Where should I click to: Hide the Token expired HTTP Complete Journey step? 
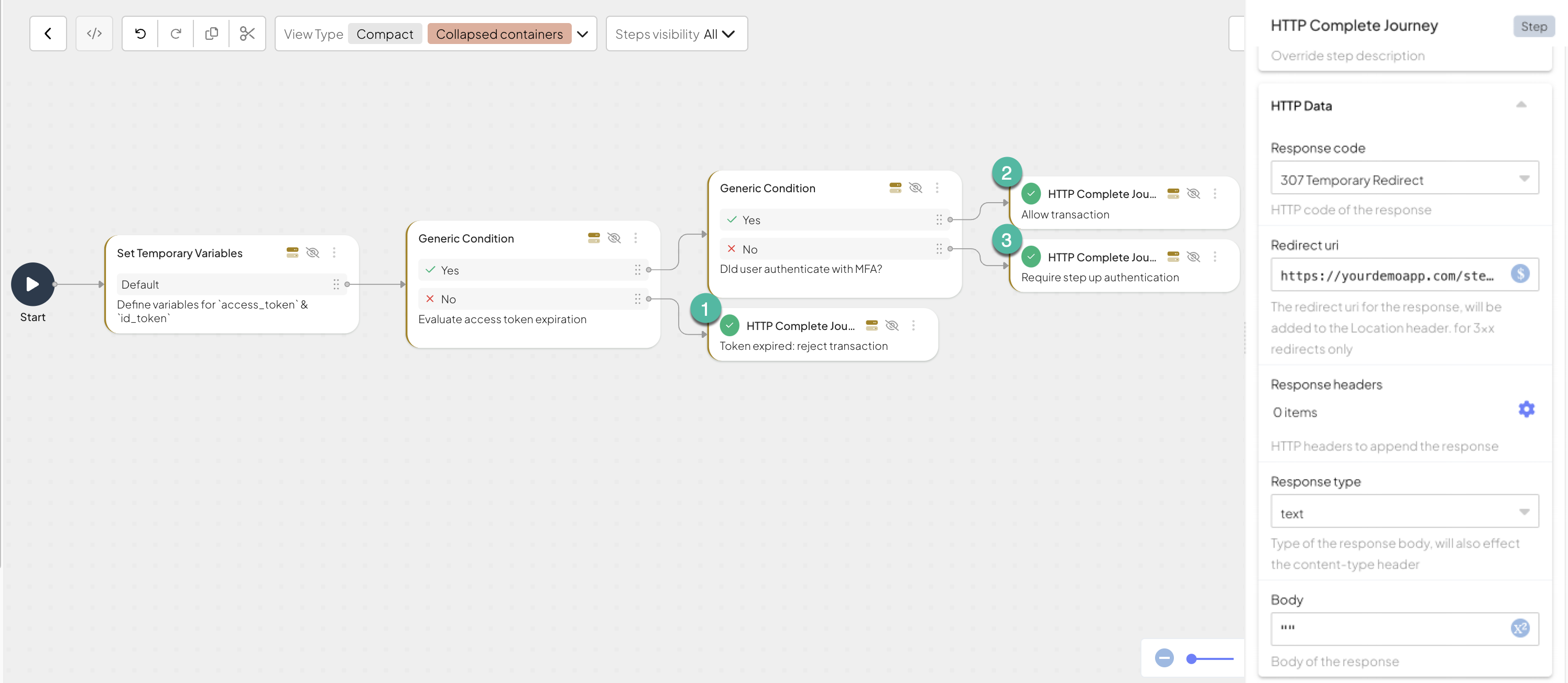point(892,325)
